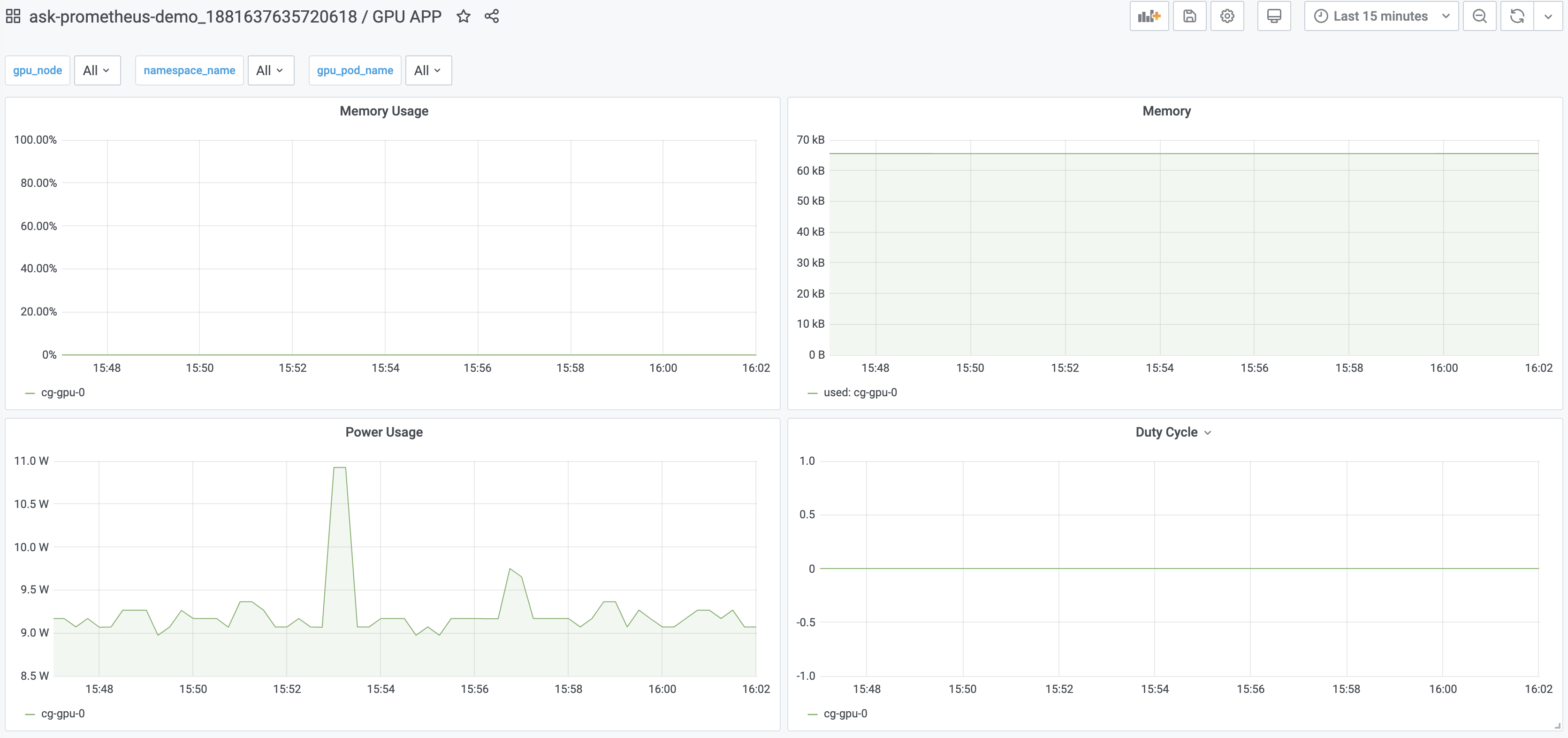Toggle cg-gpu-0 series in Power Usage legend
This screenshot has width=1568, height=738.
coord(63,714)
